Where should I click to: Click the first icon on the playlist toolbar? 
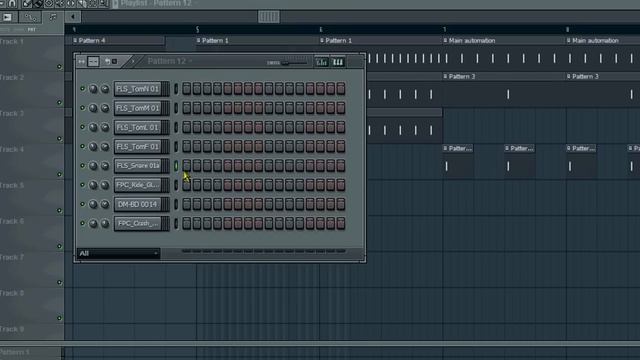7,17
